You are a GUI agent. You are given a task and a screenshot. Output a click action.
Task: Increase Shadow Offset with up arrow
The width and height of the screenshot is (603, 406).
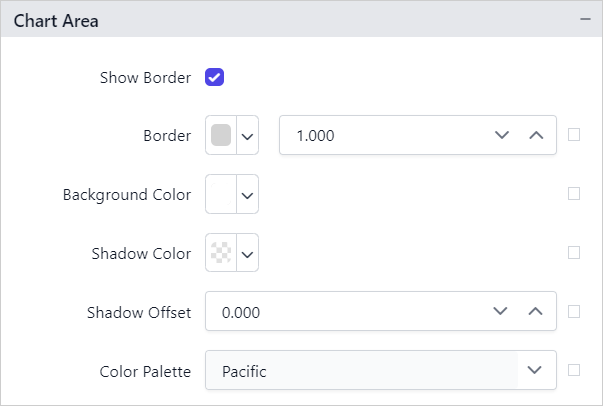(536, 312)
